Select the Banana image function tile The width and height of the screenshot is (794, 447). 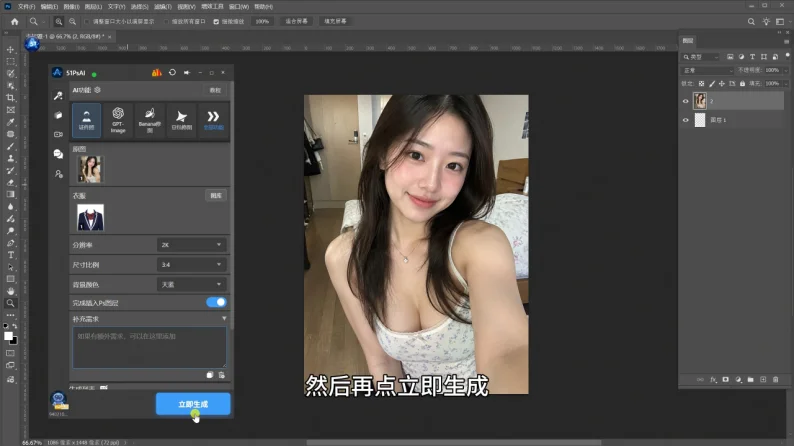click(x=149, y=120)
